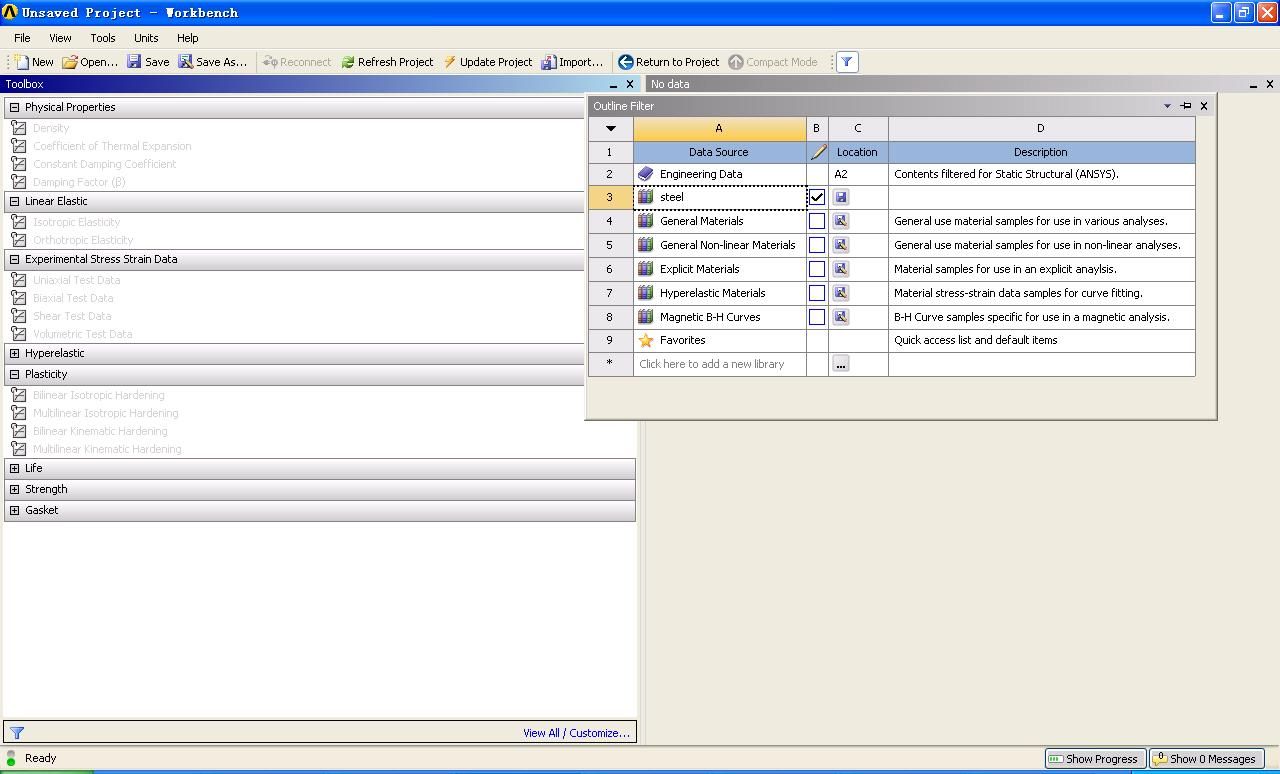Click the Uniaxial Test Data icon
Image resolution: width=1280 pixels, height=774 pixels.
pyautogui.click(x=19, y=280)
